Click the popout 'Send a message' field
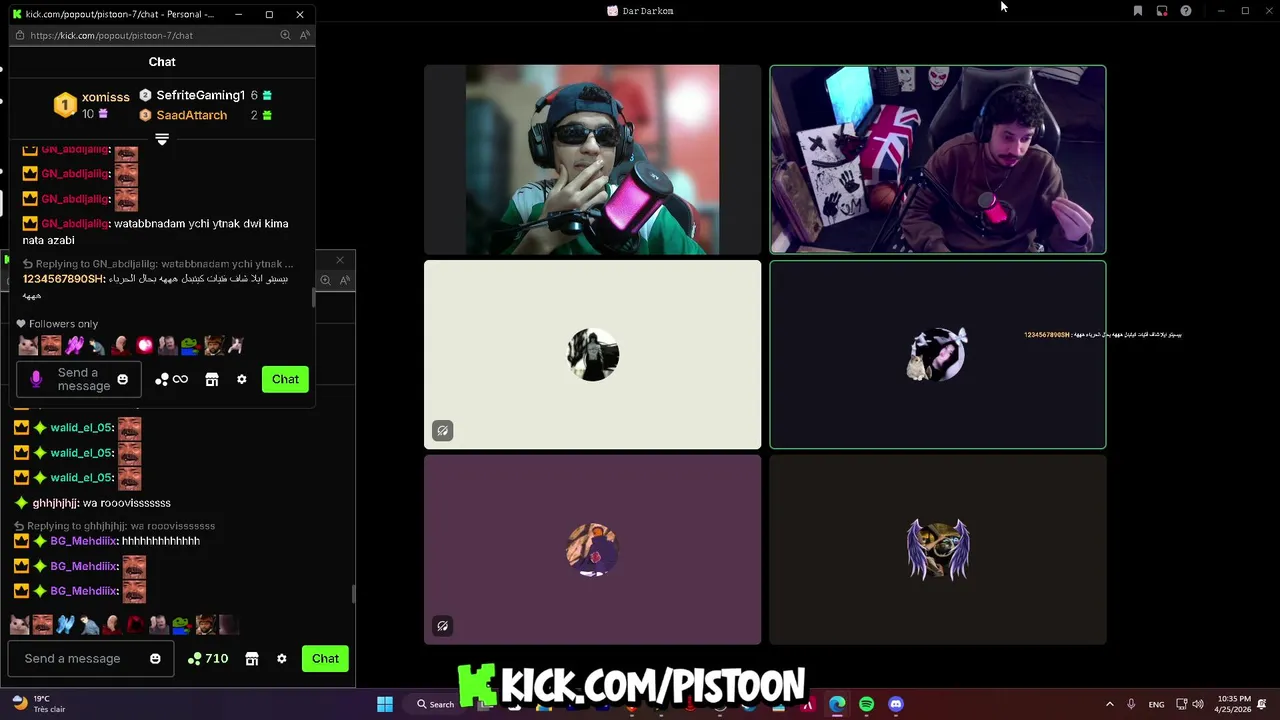Screen dimensions: 1280x720 click(79, 379)
